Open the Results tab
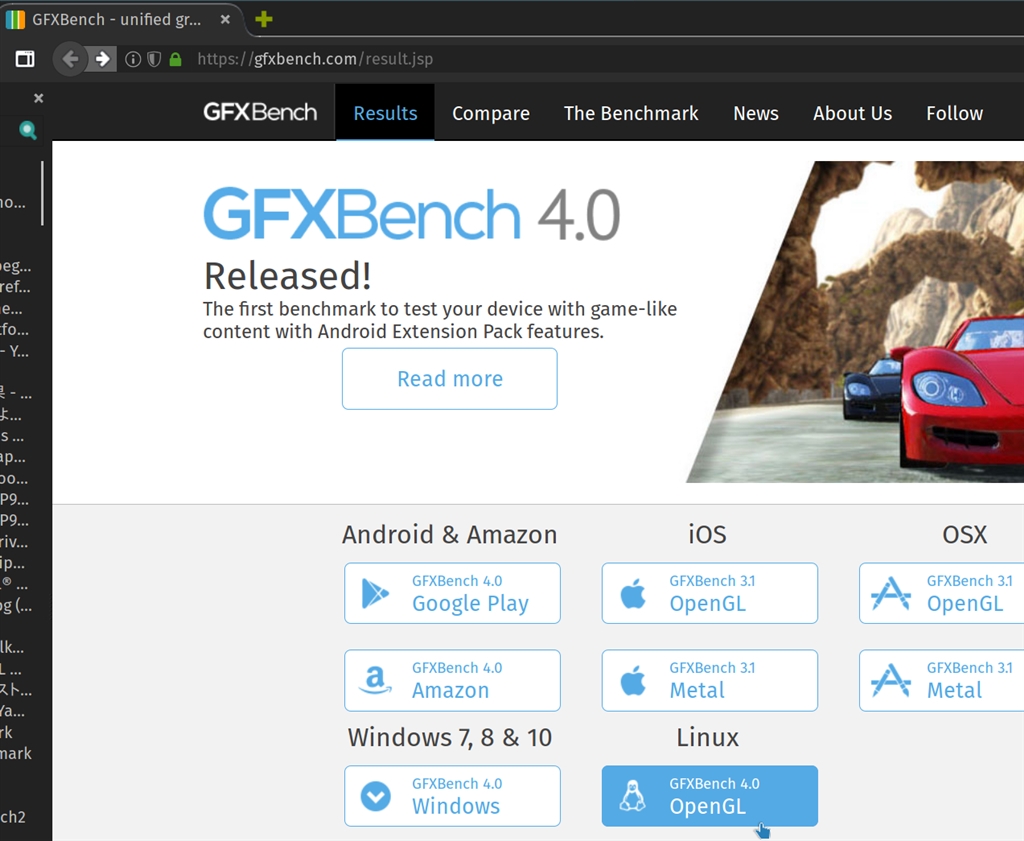 pos(385,113)
